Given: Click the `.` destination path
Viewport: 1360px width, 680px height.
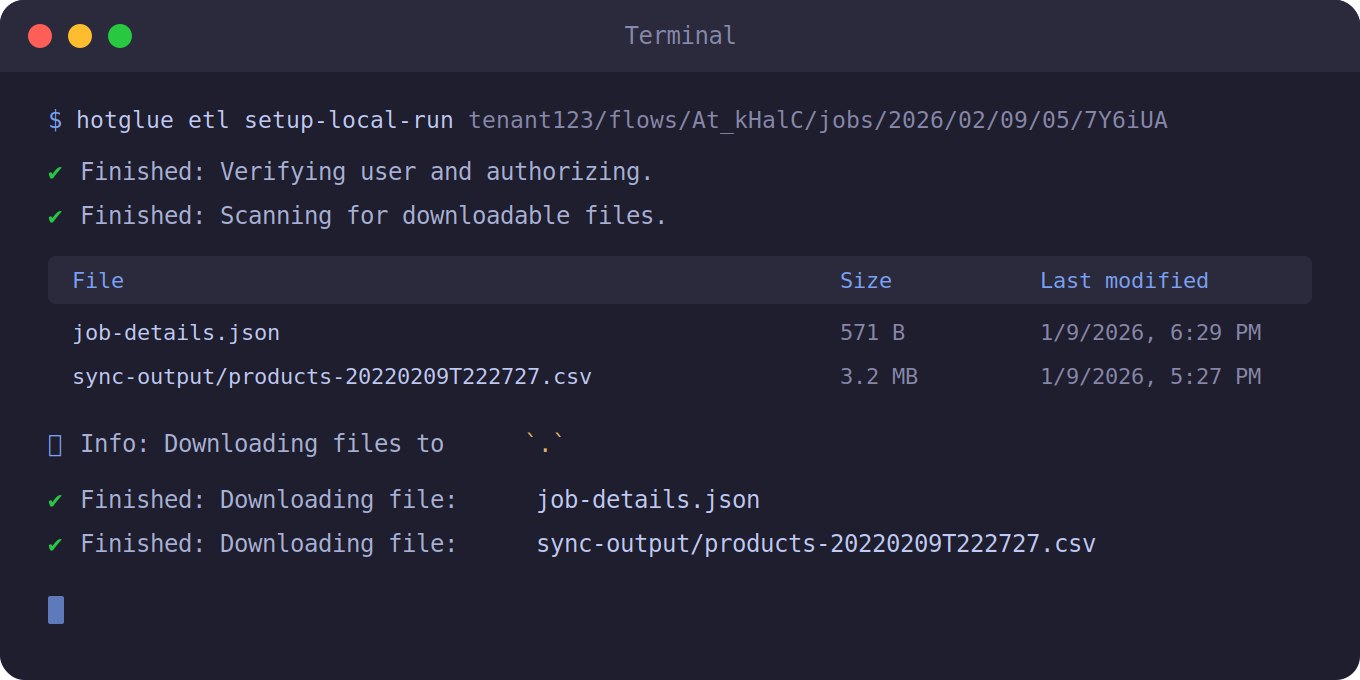Looking at the screenshot, I should [545, 444].
